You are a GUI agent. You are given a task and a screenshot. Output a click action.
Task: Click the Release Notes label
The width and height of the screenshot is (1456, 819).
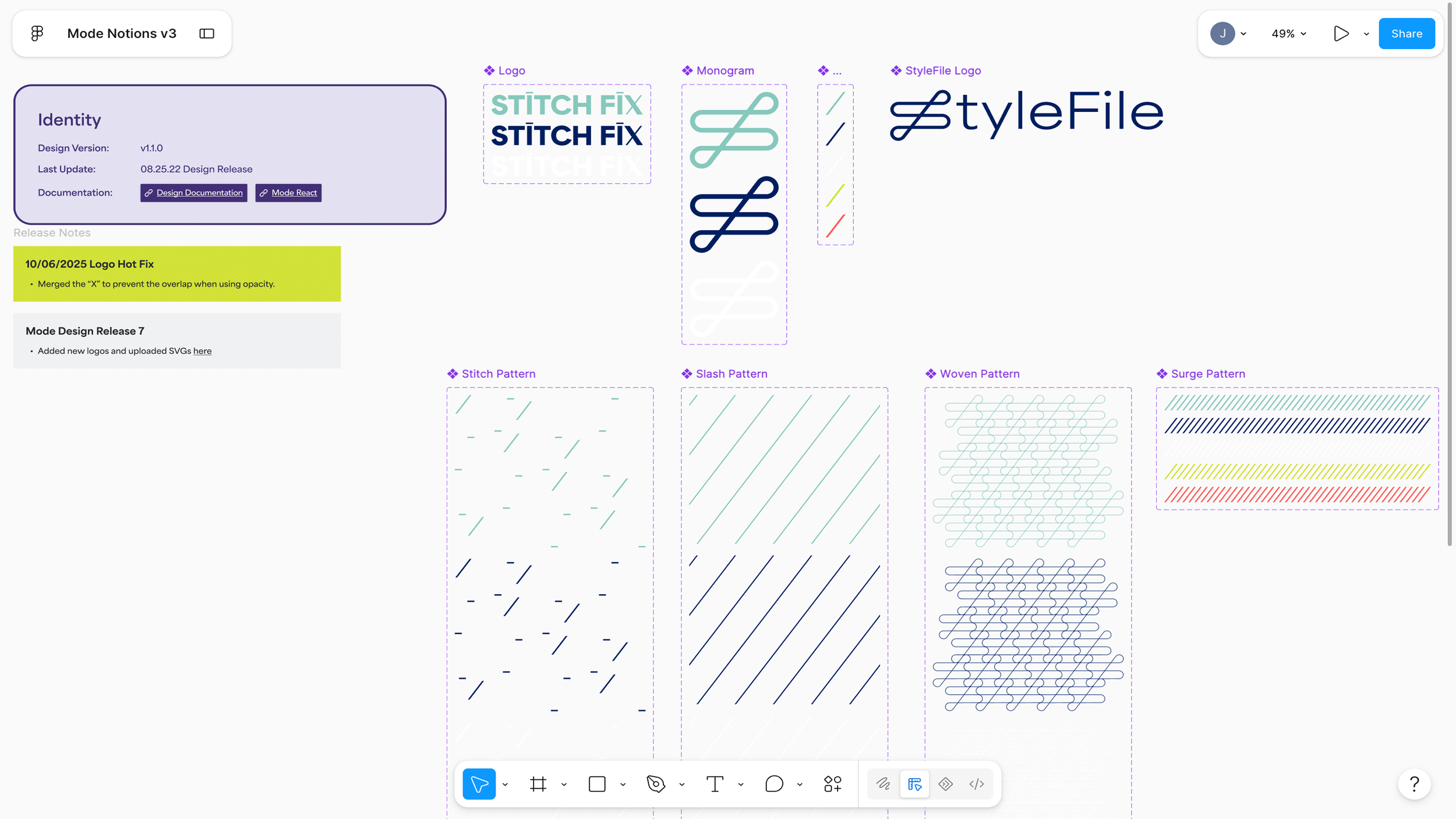click(x=52, y=232)
